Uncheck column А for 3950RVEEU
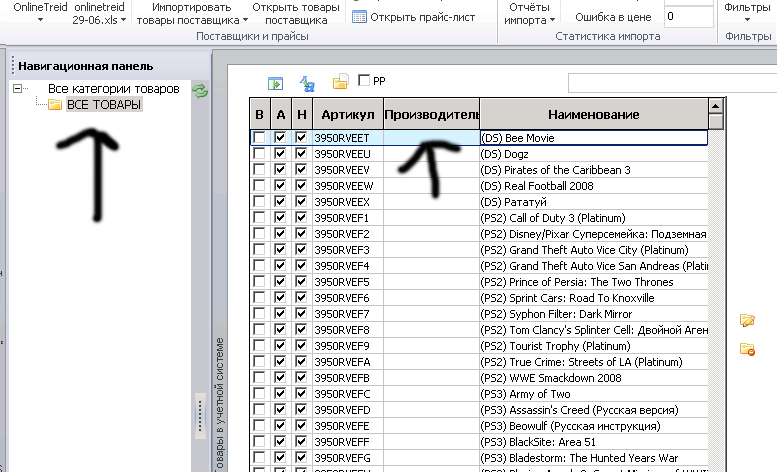Screen dimensions: 777x472 [280, 154]
